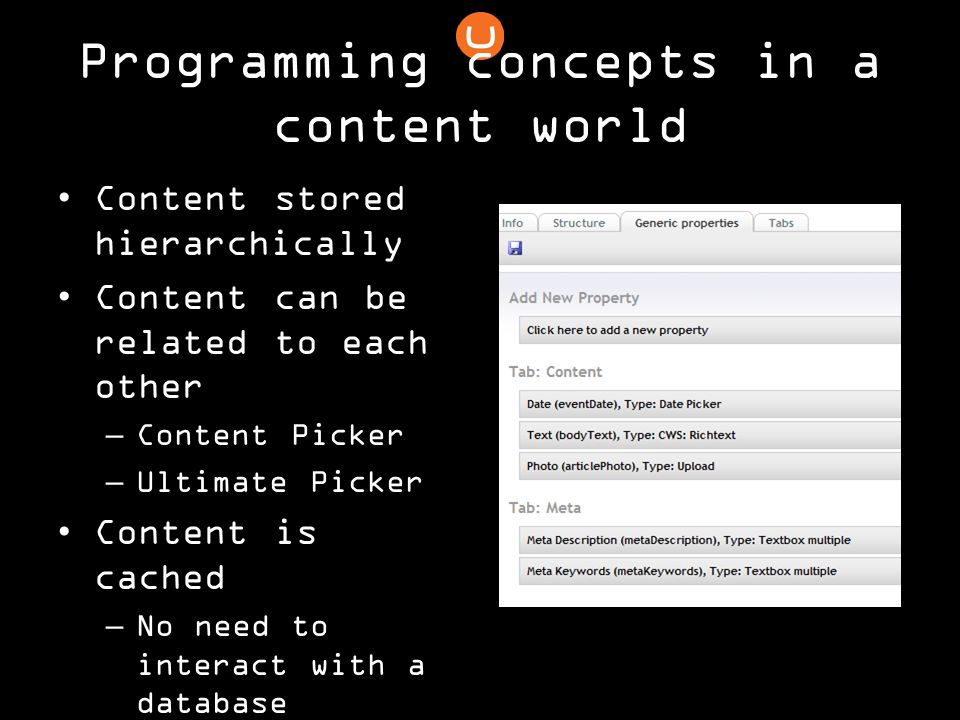Select the slide title Programming concepts text
The height and width of the screenshot is (720, 960).
coord(480,93)
